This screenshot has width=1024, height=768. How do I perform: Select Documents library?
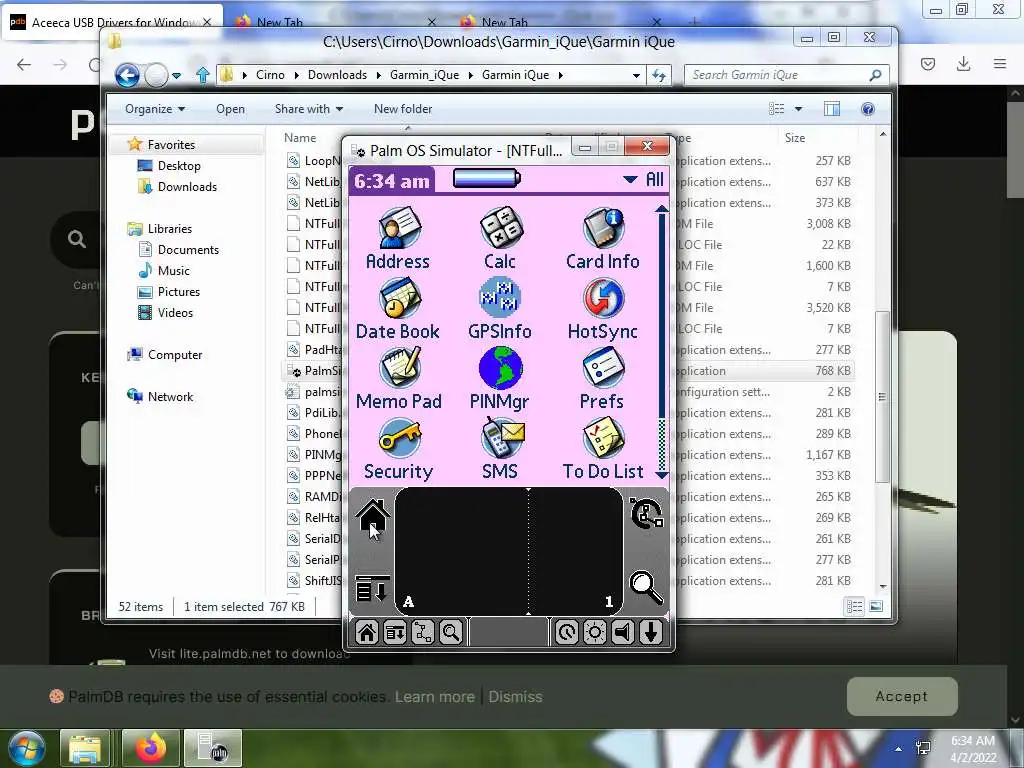(x=188, y=249)
